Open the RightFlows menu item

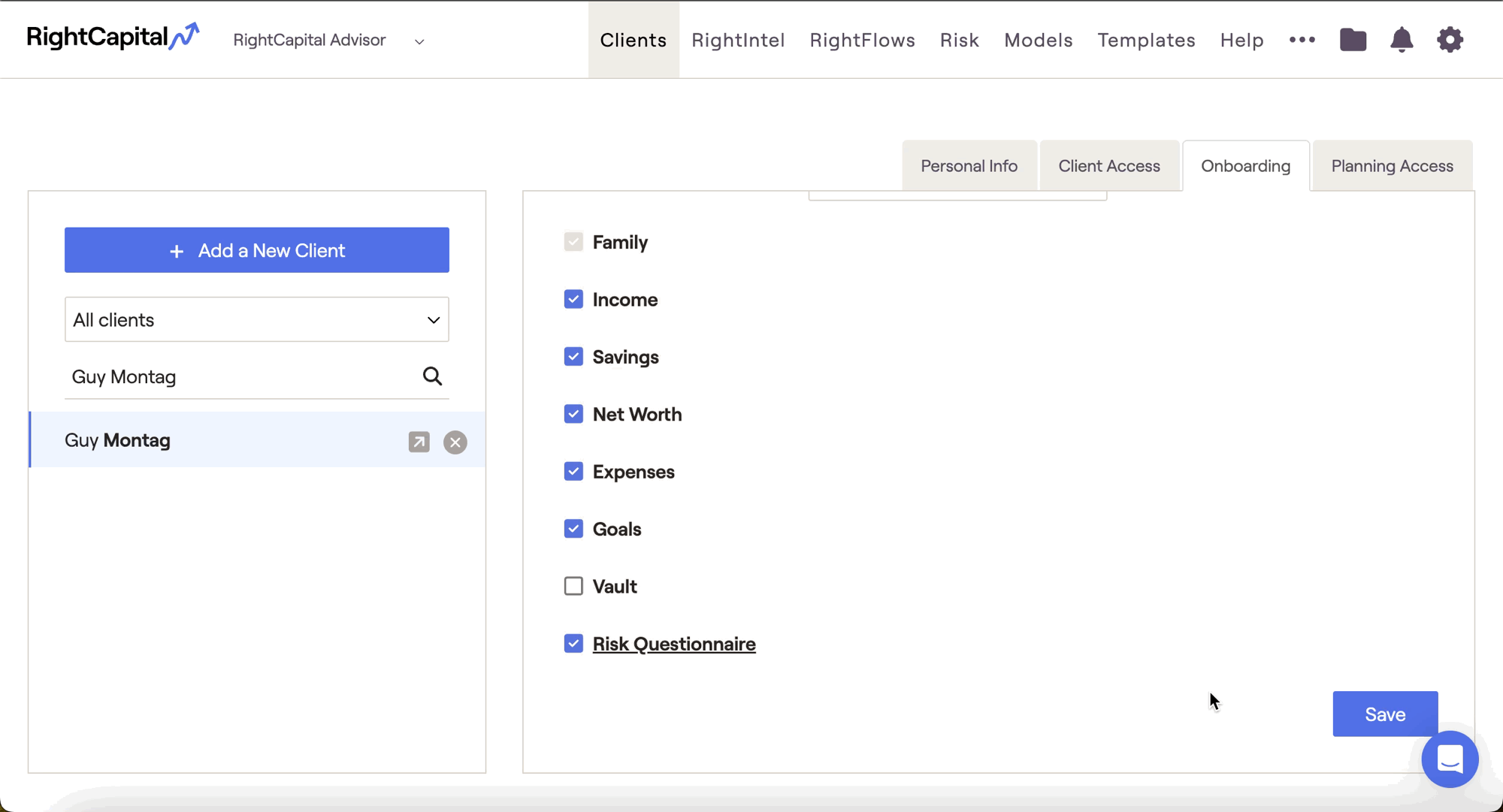(x=862, y=40)
